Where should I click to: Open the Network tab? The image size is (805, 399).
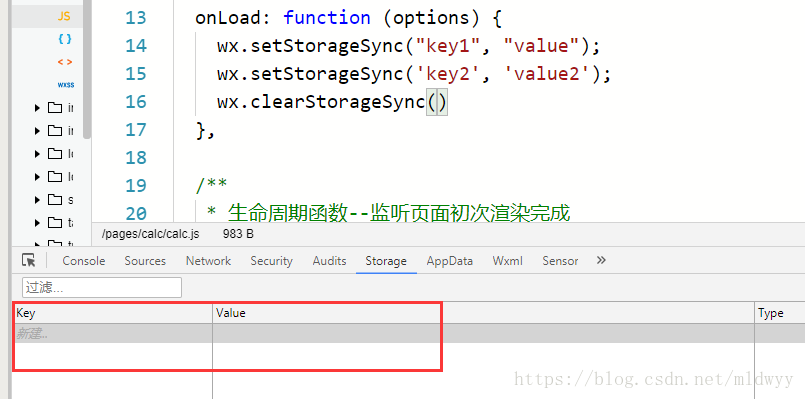(208, 261)
